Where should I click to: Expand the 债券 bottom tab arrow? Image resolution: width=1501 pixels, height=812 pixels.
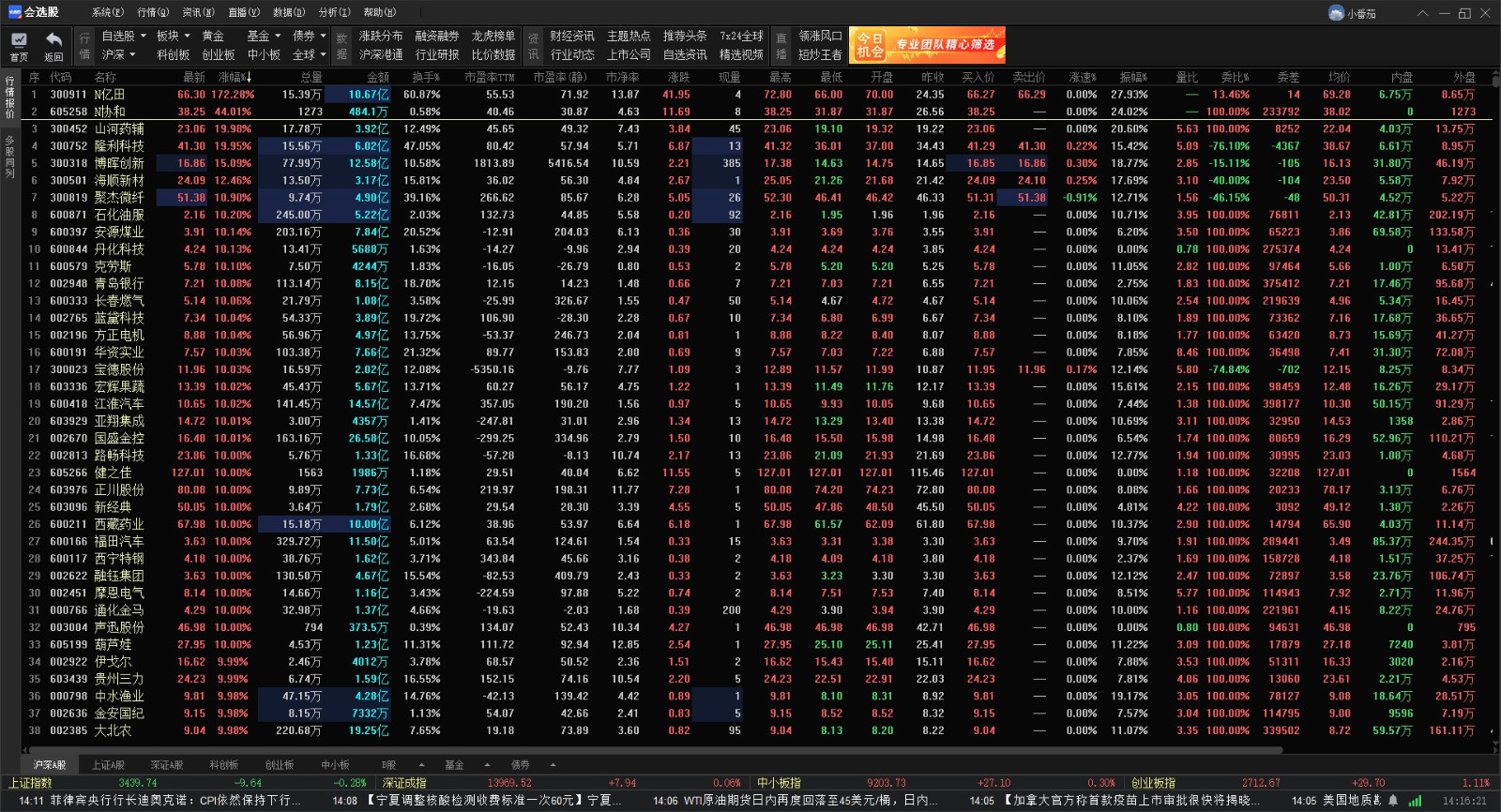point(553,764)
